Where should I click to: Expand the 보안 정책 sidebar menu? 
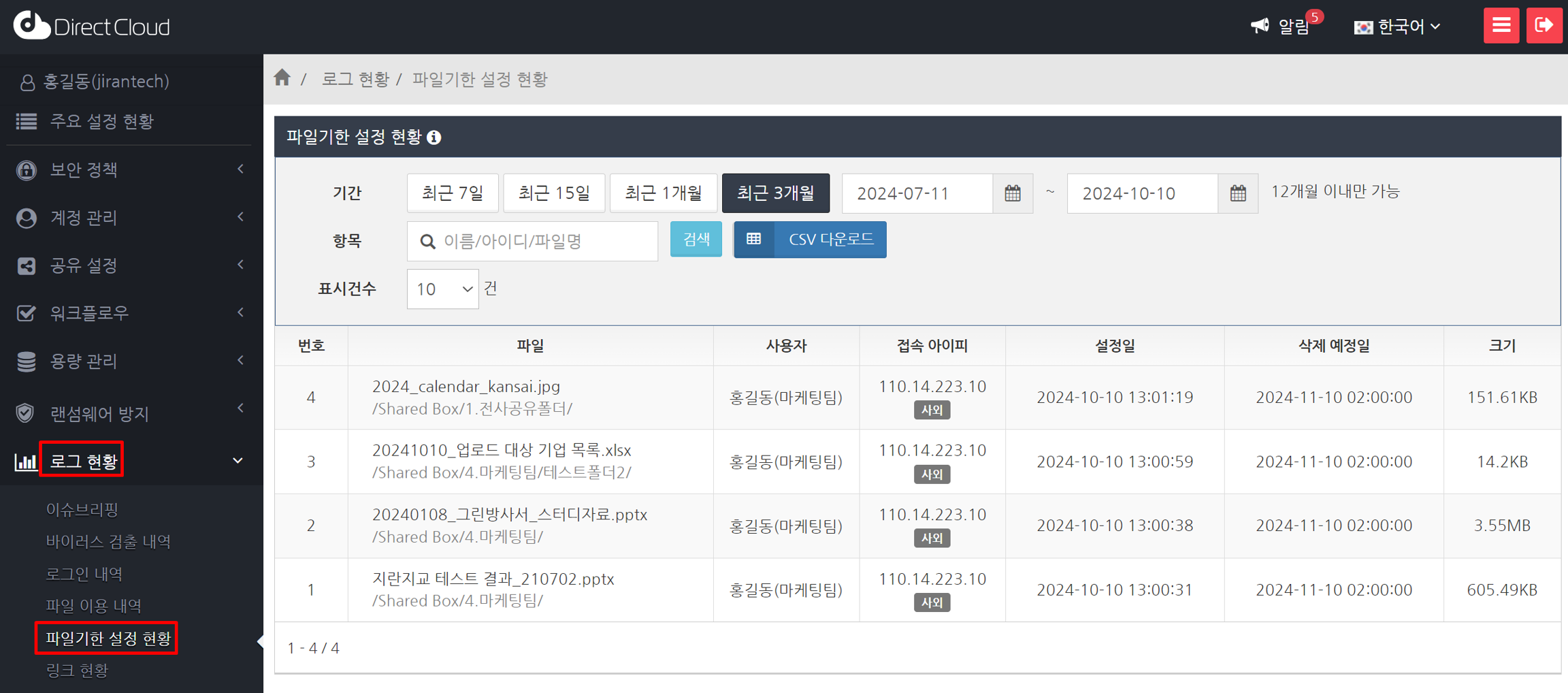tap(129, 170)
